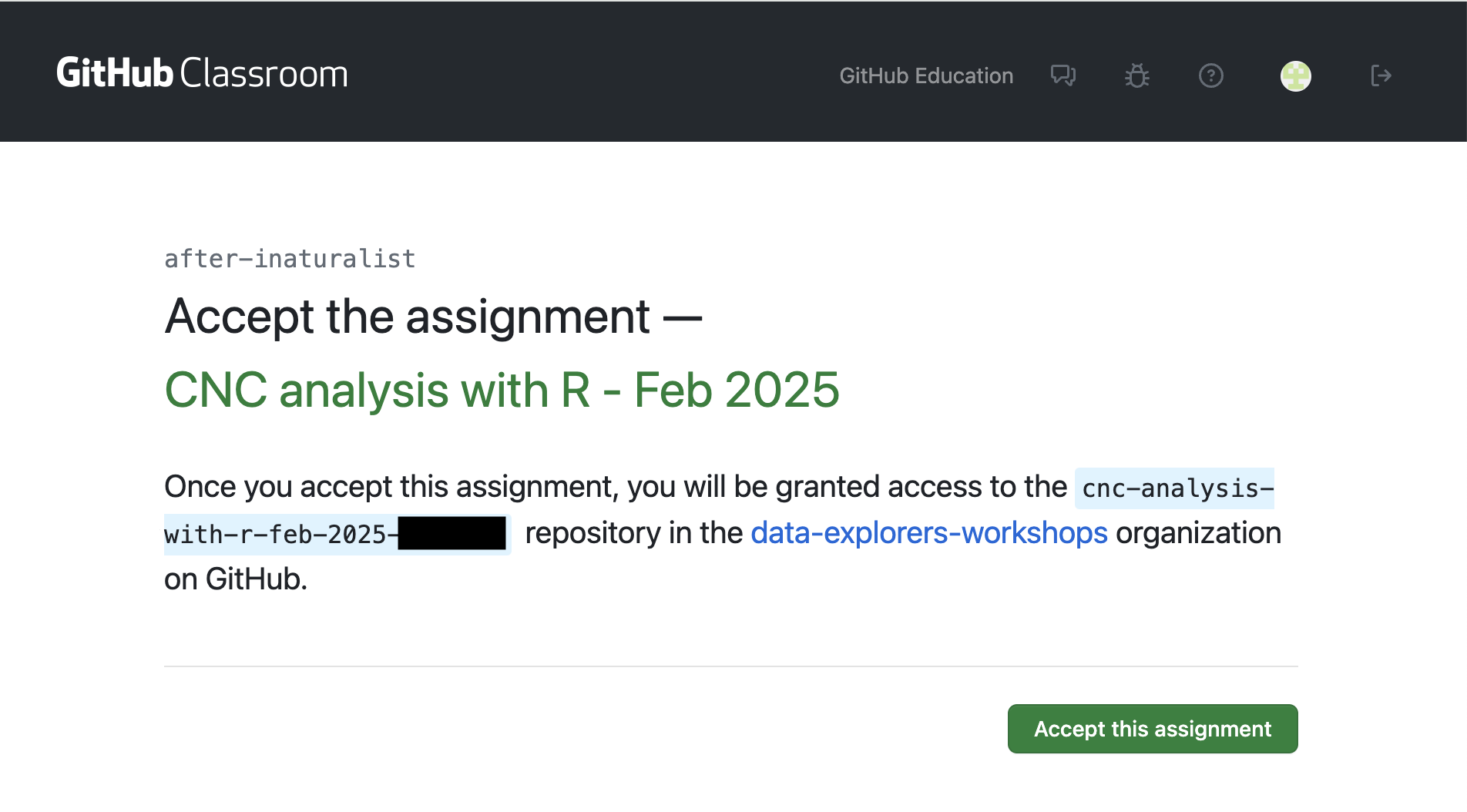
Task: Click the horizontal divider line above the button
Action: (731, 666)
